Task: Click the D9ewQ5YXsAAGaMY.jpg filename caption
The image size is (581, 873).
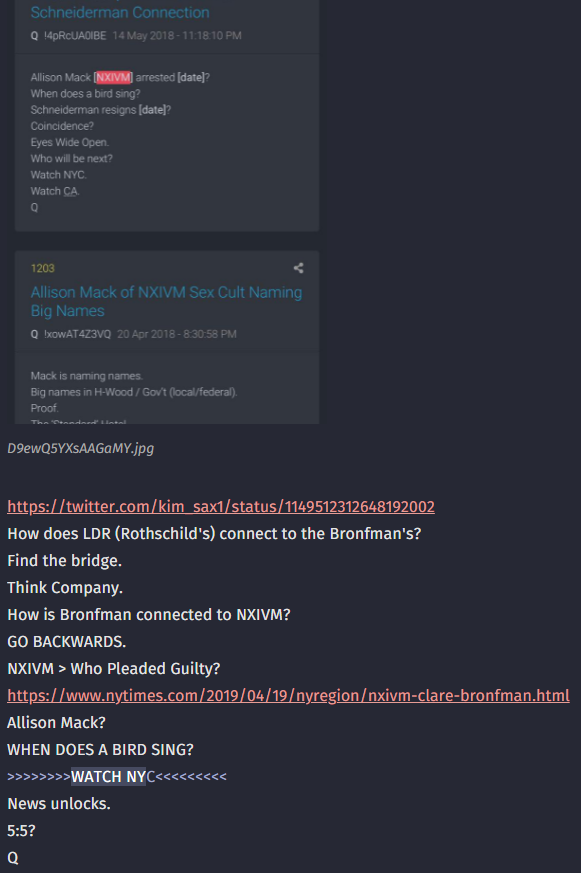Action: (81, 448)
